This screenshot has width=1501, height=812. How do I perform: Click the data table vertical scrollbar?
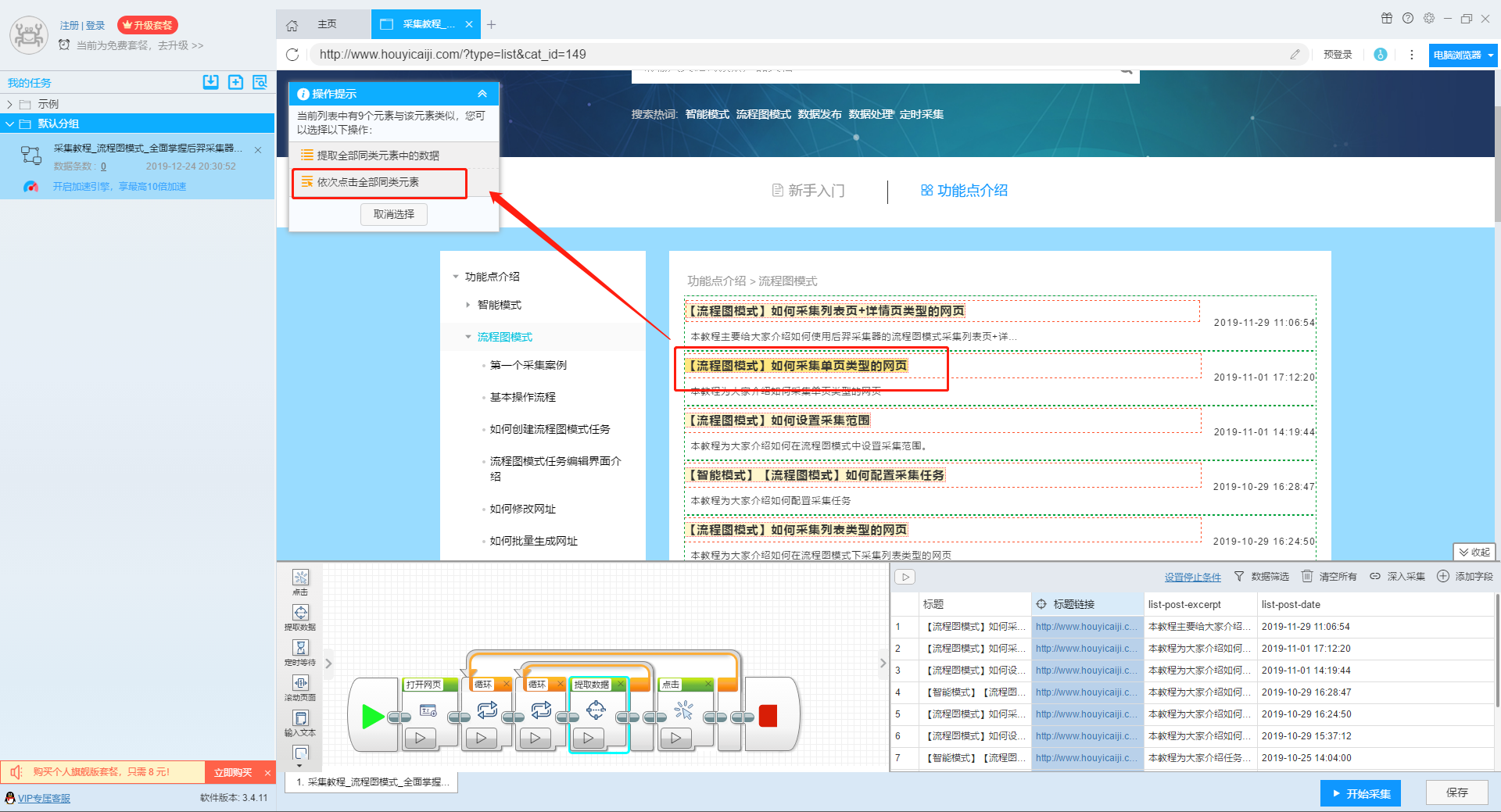tap(1496, 651)
